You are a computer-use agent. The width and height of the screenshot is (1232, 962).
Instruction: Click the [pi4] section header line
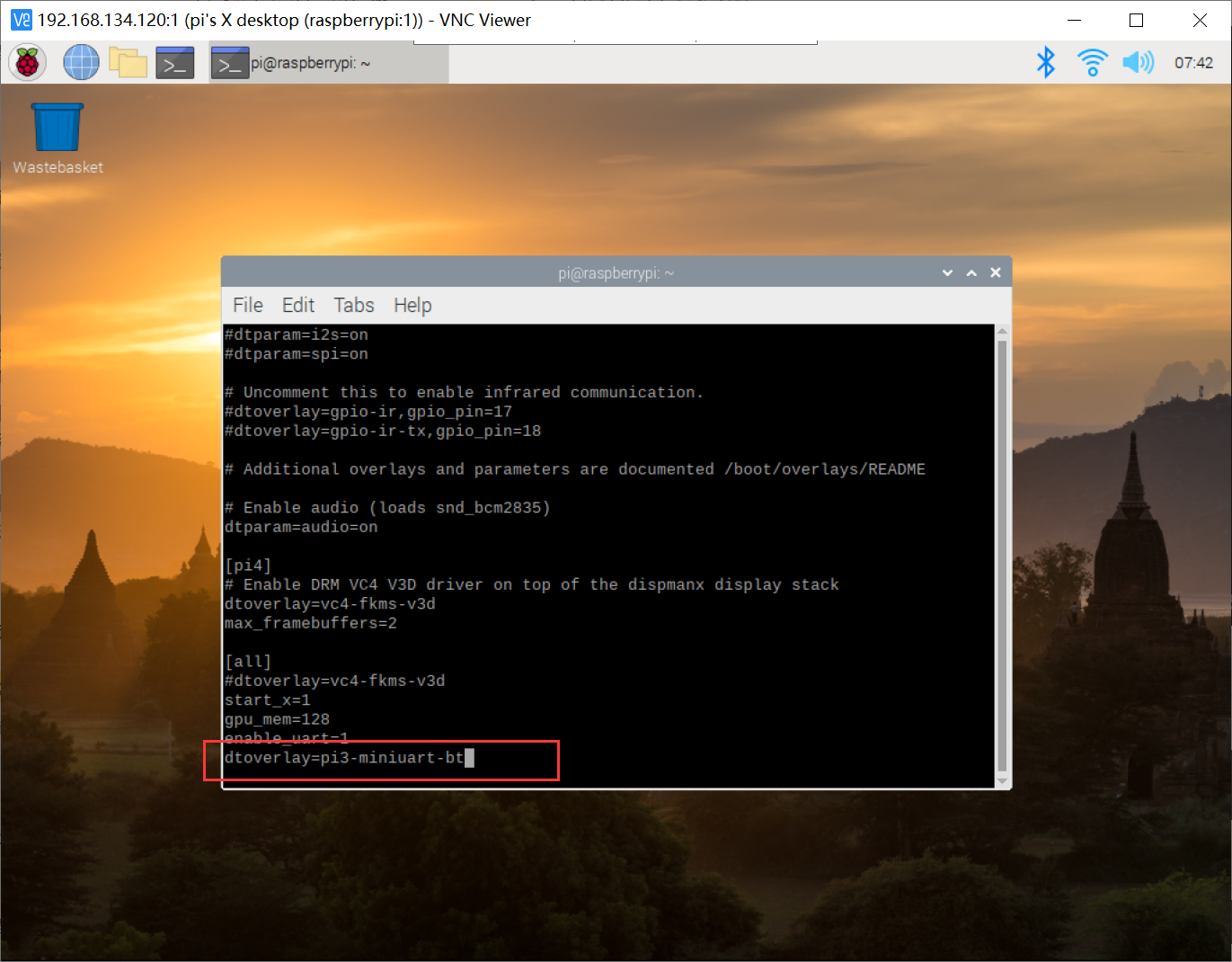pyautogui.click(x=248, y=566)
